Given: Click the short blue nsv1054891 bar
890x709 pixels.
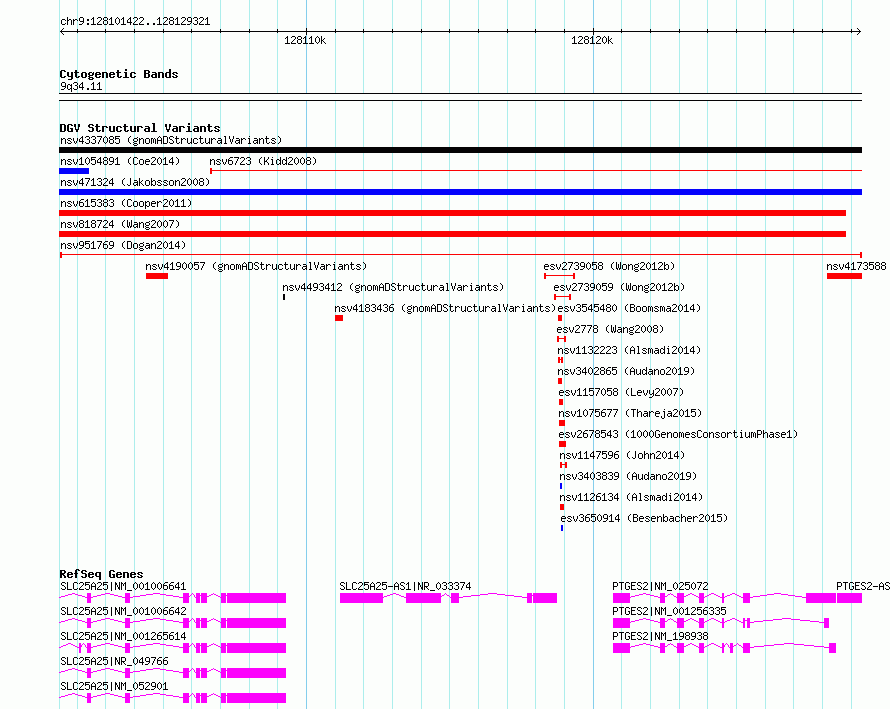Looking at the screenshot, I should pos(74,171).
